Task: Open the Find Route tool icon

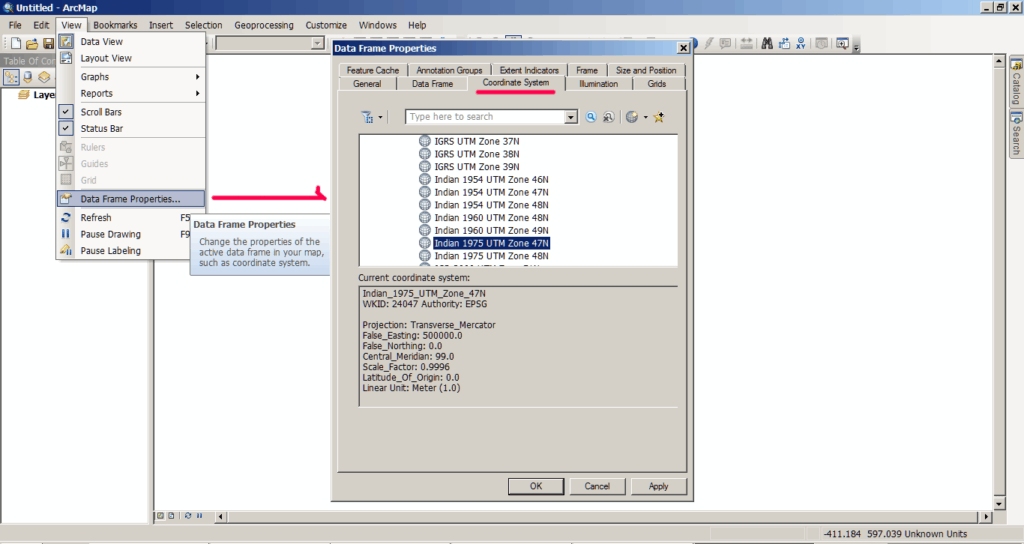Action: coord(784,44)
